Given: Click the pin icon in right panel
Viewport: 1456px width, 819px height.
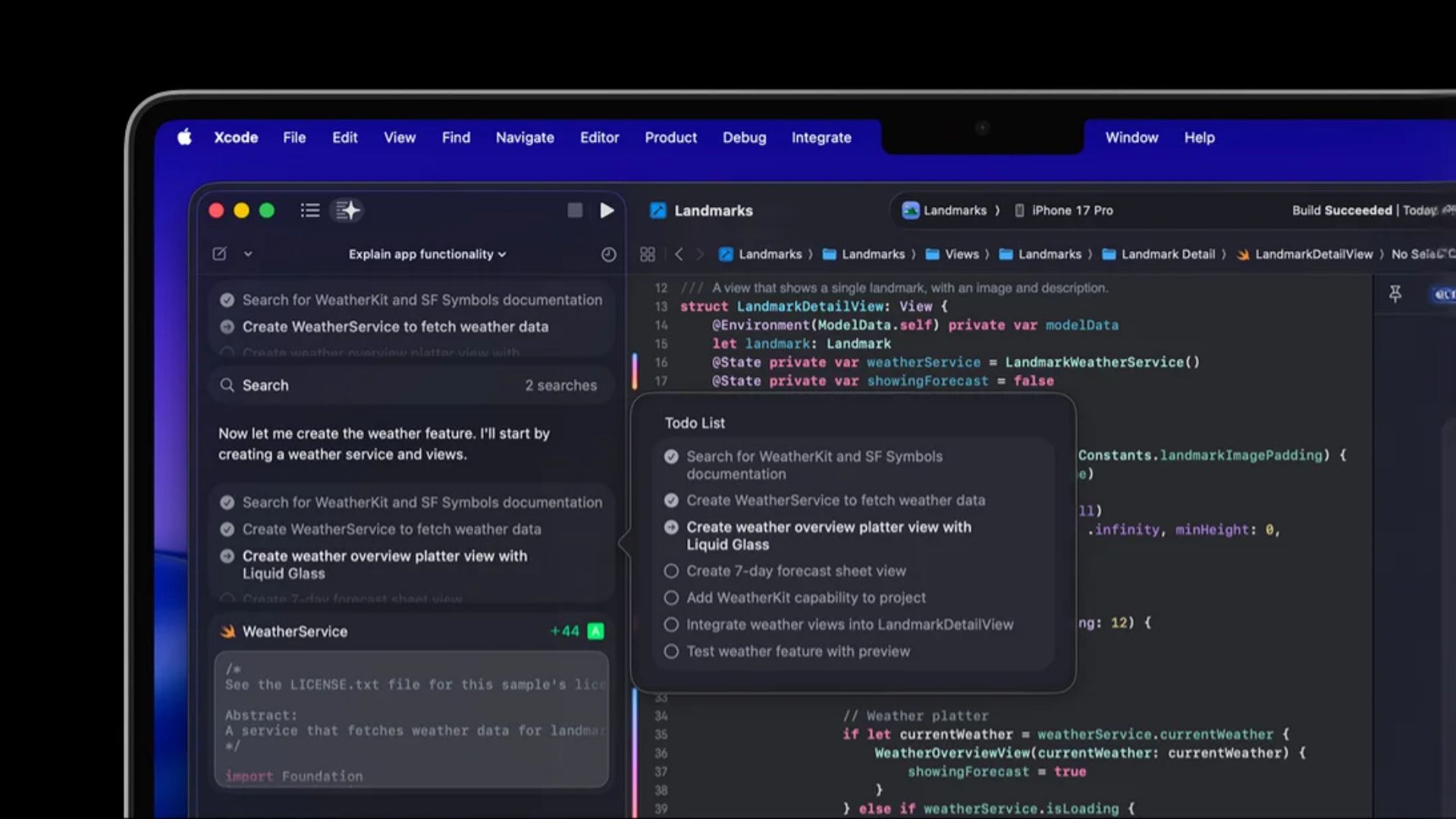Looking at the screenshot, I should pos(1395,294).
